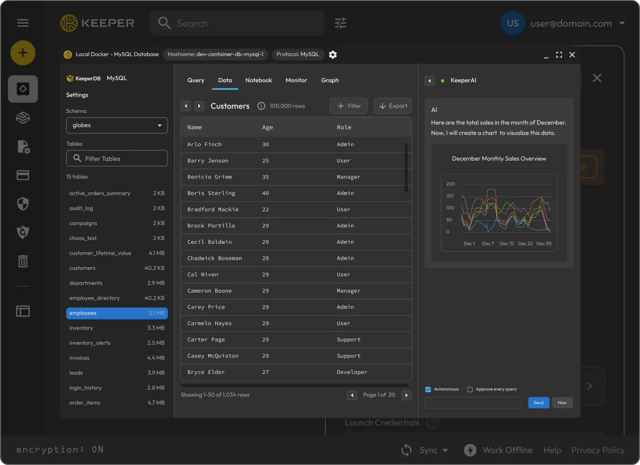Select the active_orders_summary table
The height and width of the screenshot is (465, 640).
coord(117,193)
